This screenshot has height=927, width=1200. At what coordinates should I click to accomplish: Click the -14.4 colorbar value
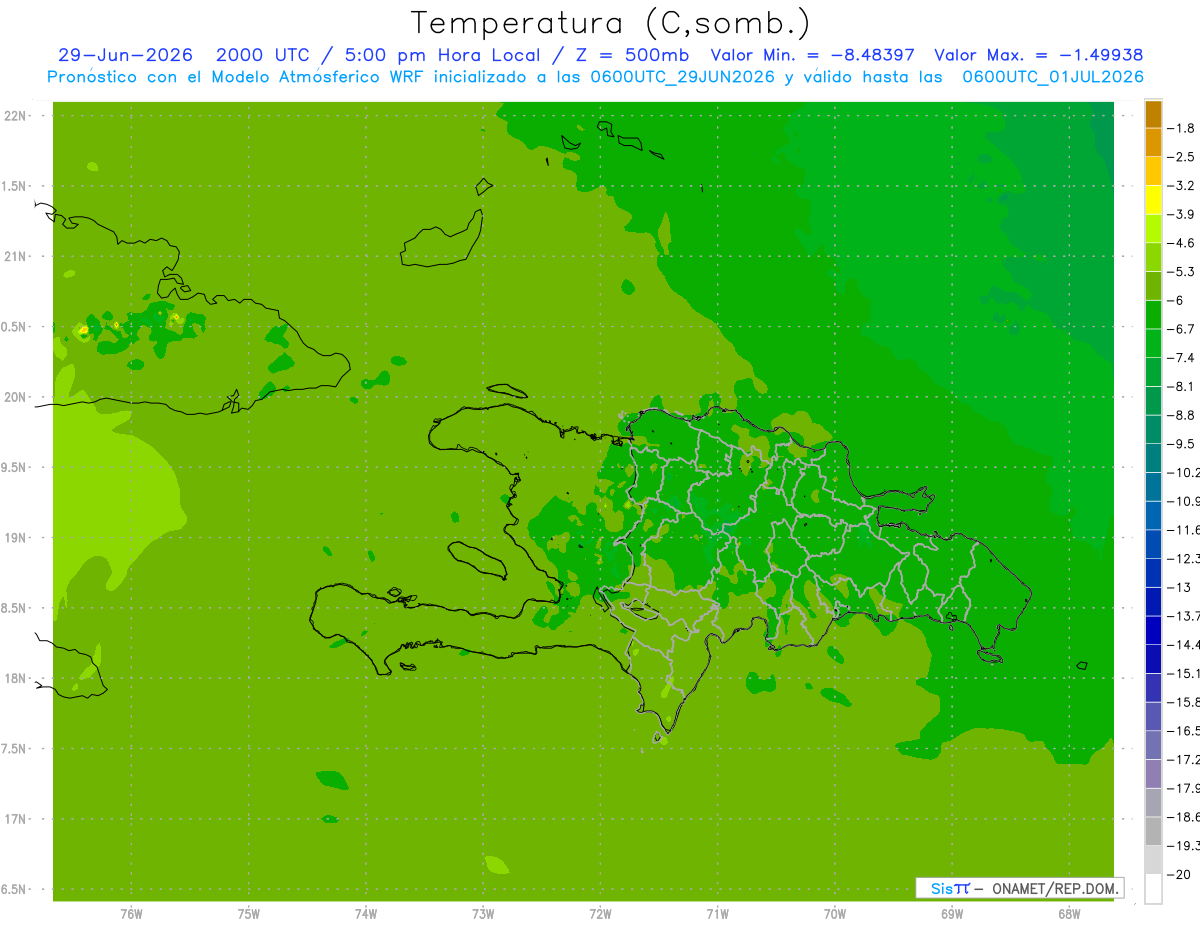coord(1185,644)
